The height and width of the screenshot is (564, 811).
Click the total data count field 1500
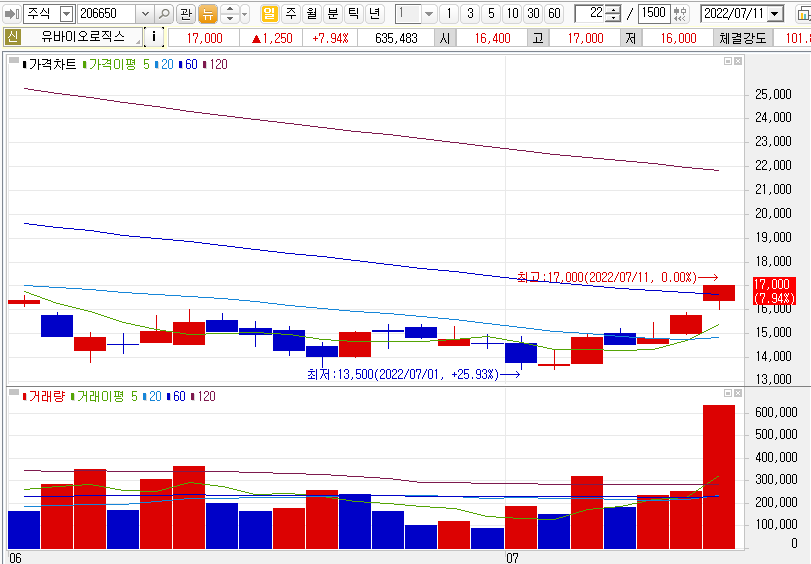pos(654,14)
